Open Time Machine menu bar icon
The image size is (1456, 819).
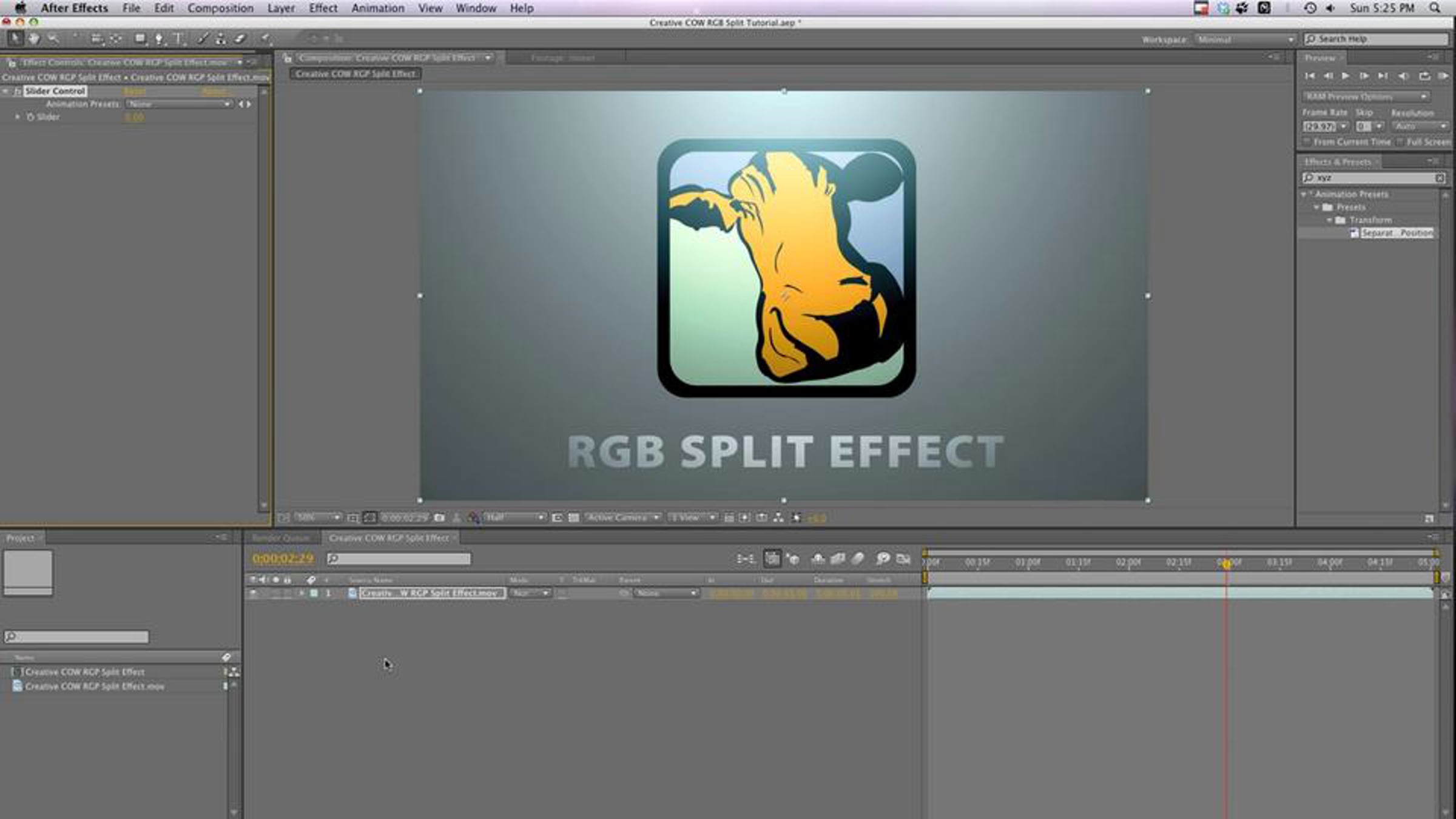1310,8
